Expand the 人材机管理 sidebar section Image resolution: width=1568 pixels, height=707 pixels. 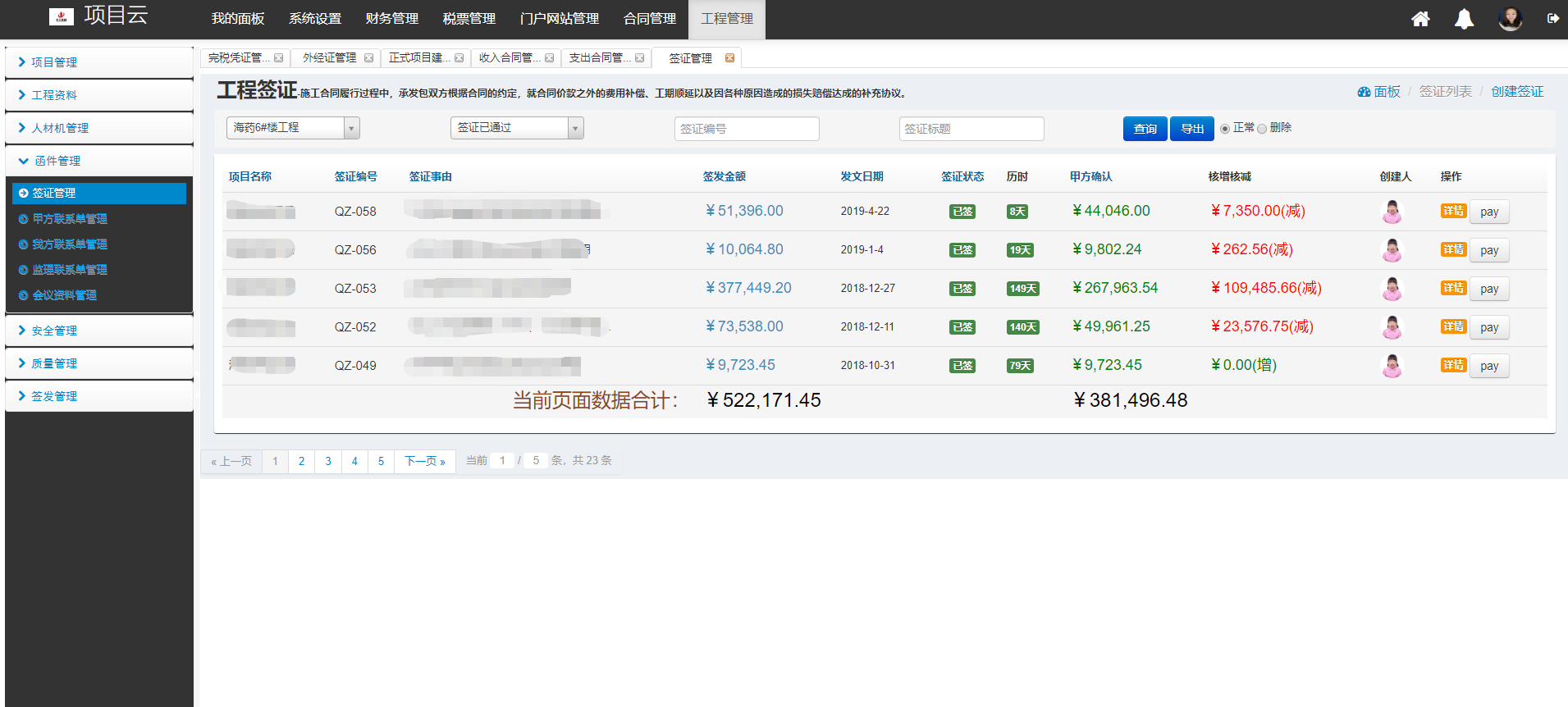click(x=99, y=128)
